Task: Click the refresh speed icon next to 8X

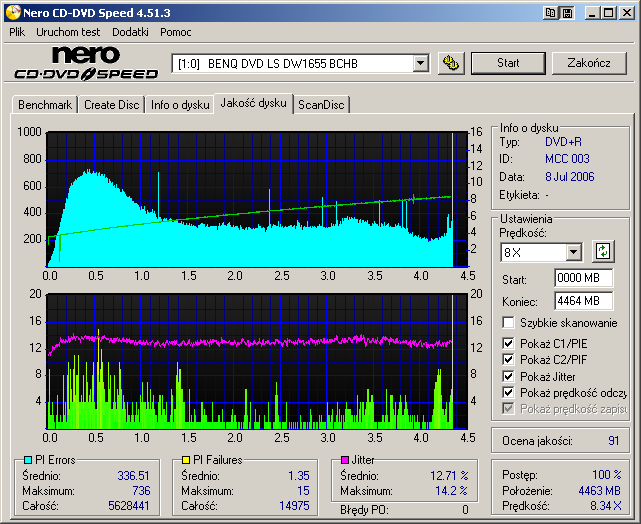Action: click(x=603, y=251)
